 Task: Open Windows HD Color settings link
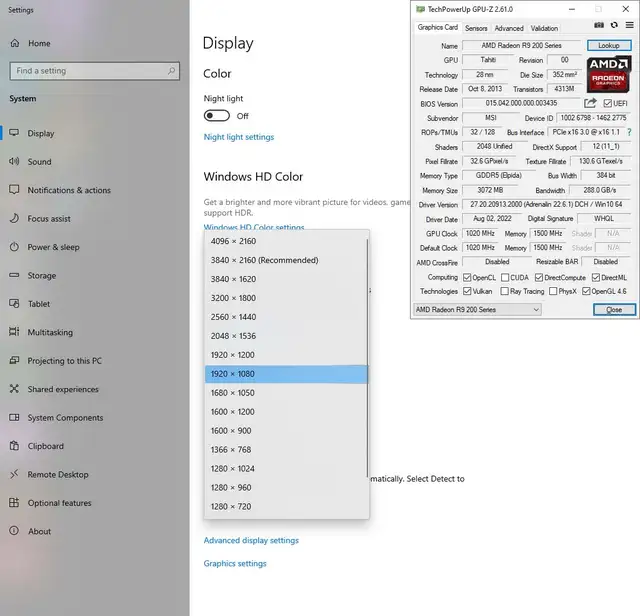(x=254, y=227)
